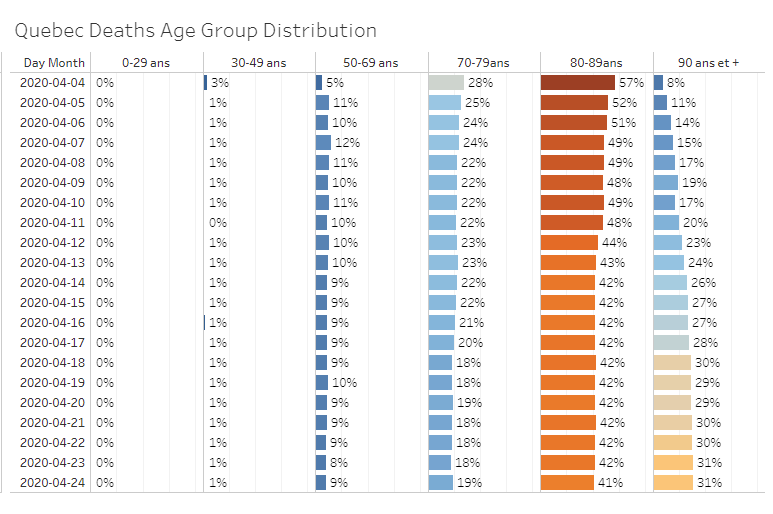This screenshot has height=514, width=773.
Task: Select the 30-49 ans column header
Action: point(258,62)
